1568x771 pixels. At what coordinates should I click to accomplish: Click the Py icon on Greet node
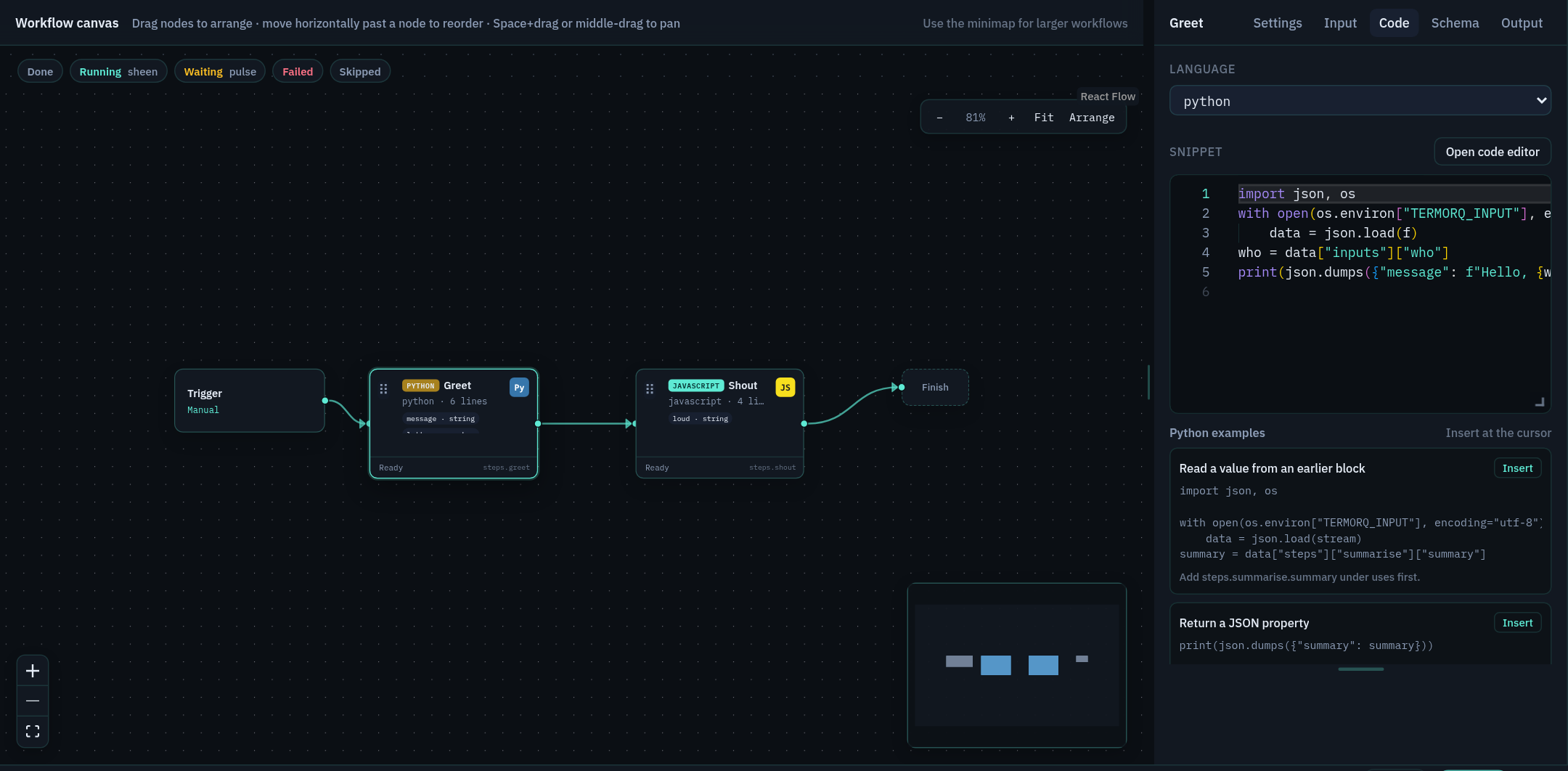pyautogui.click(x=519, y=388)
